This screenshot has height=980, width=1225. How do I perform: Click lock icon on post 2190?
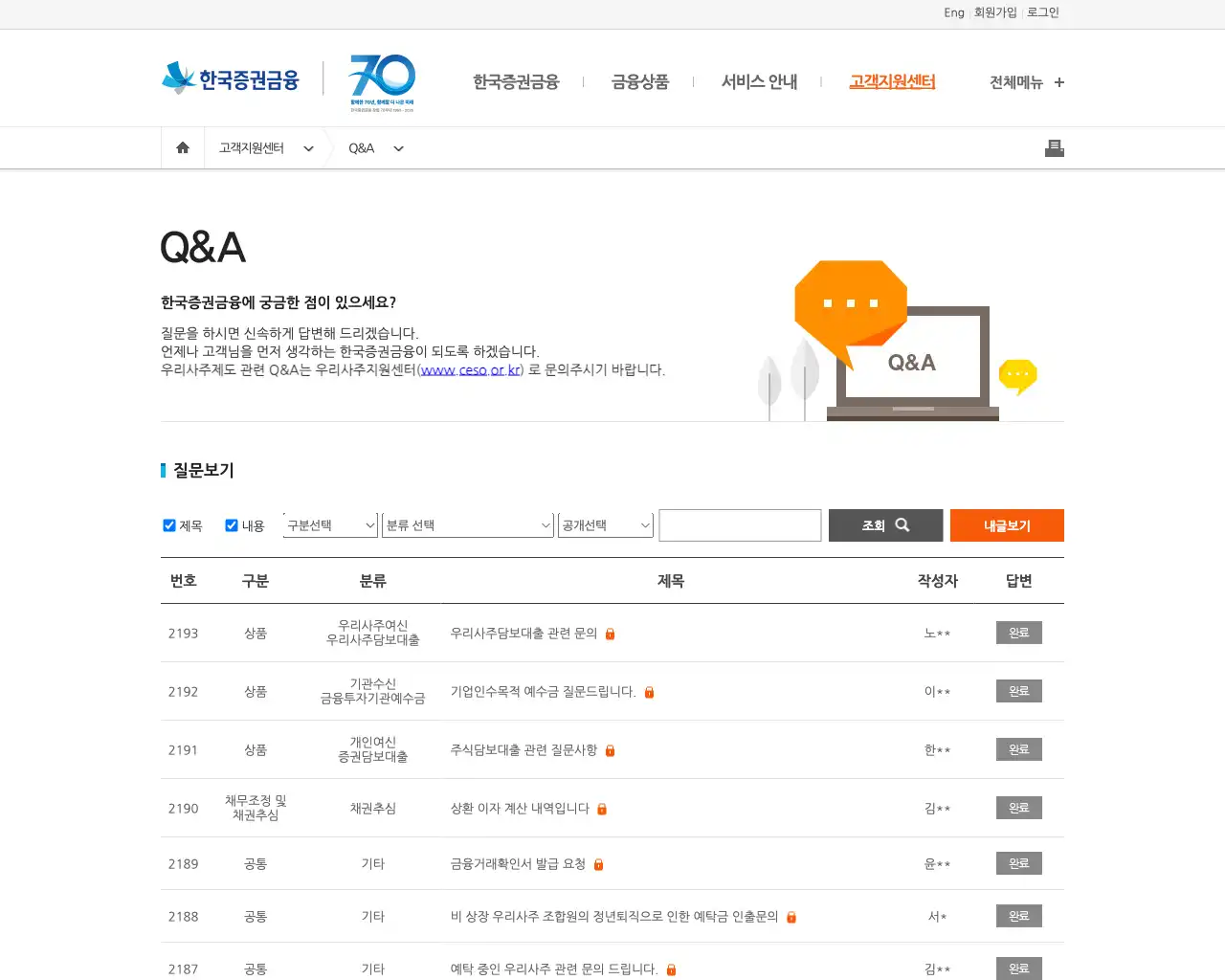point(602,809)
